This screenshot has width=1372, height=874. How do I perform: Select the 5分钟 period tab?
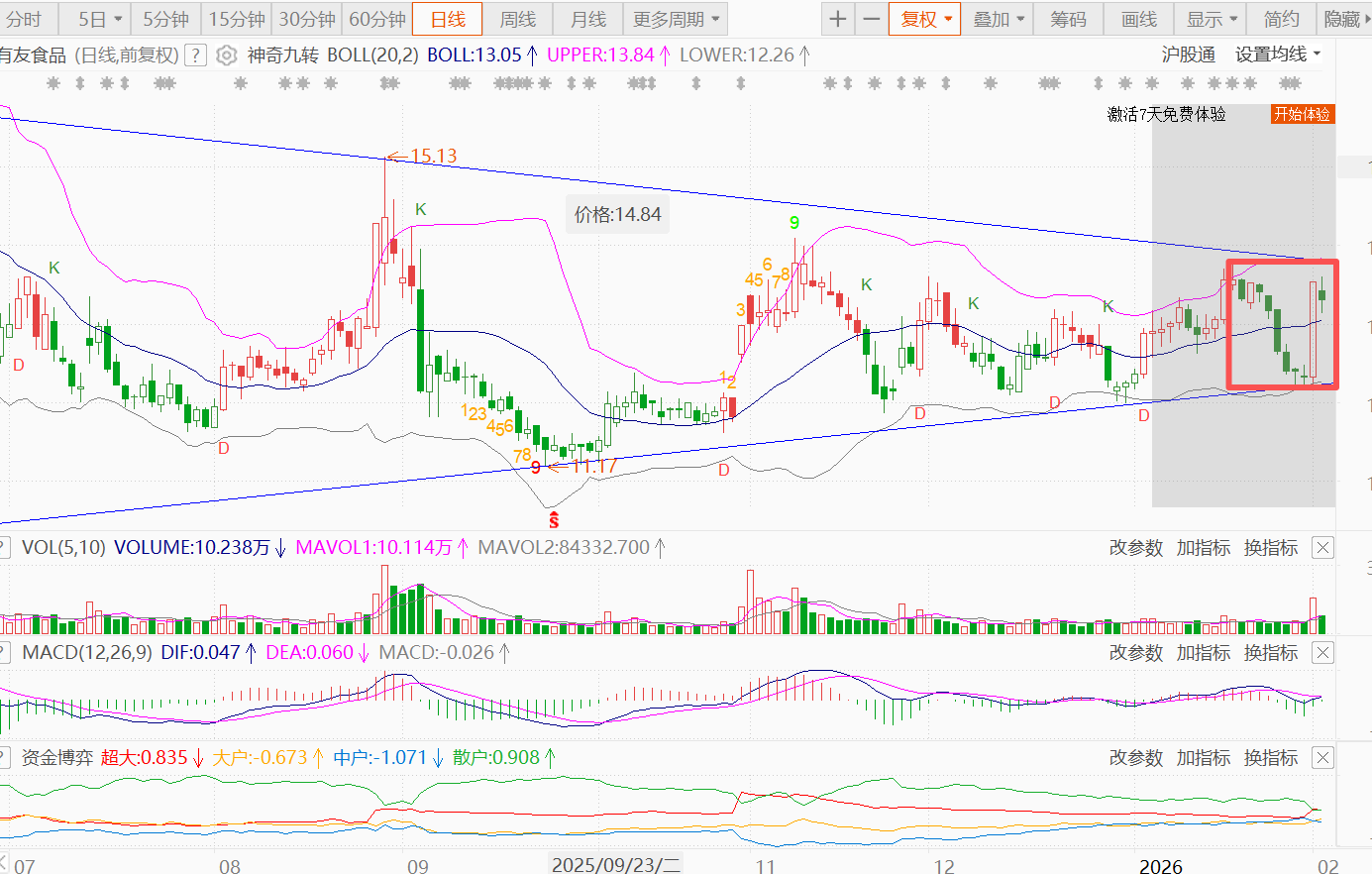[x=165, y=19]
